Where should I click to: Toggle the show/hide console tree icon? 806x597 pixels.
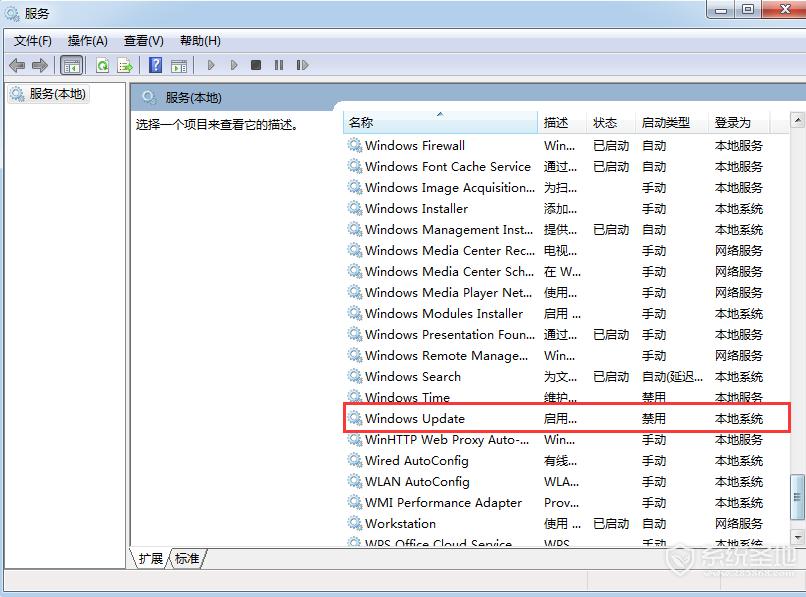[x=71, y=65]
